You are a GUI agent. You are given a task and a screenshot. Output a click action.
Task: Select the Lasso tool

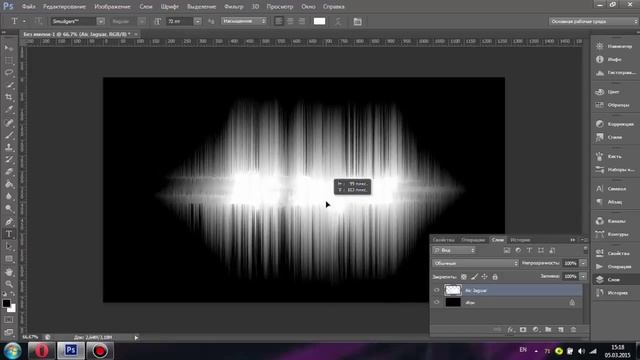click(x=9, y=73)
